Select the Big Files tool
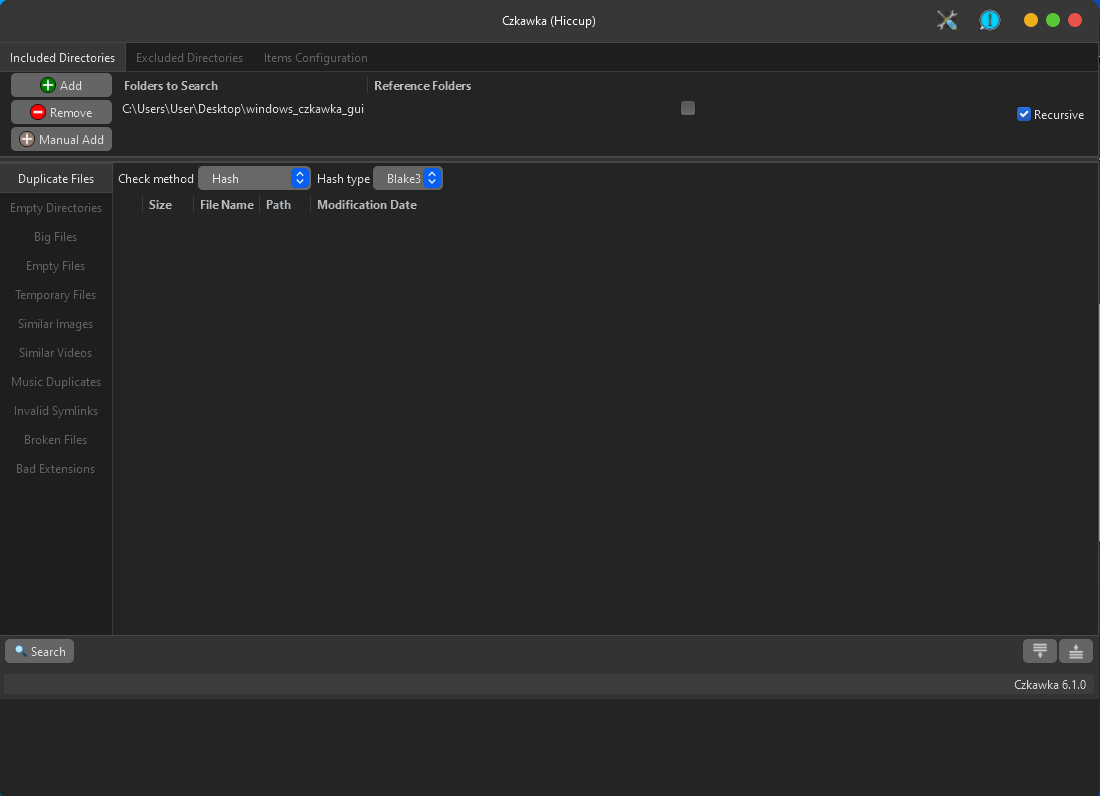1100x796 pixels. [55, 236]
